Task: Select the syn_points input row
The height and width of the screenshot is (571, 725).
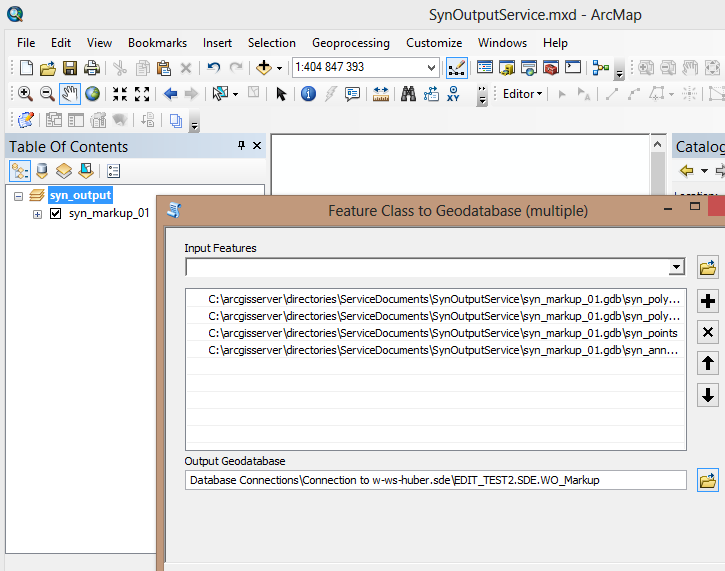Action: click(x=436, y=333)
